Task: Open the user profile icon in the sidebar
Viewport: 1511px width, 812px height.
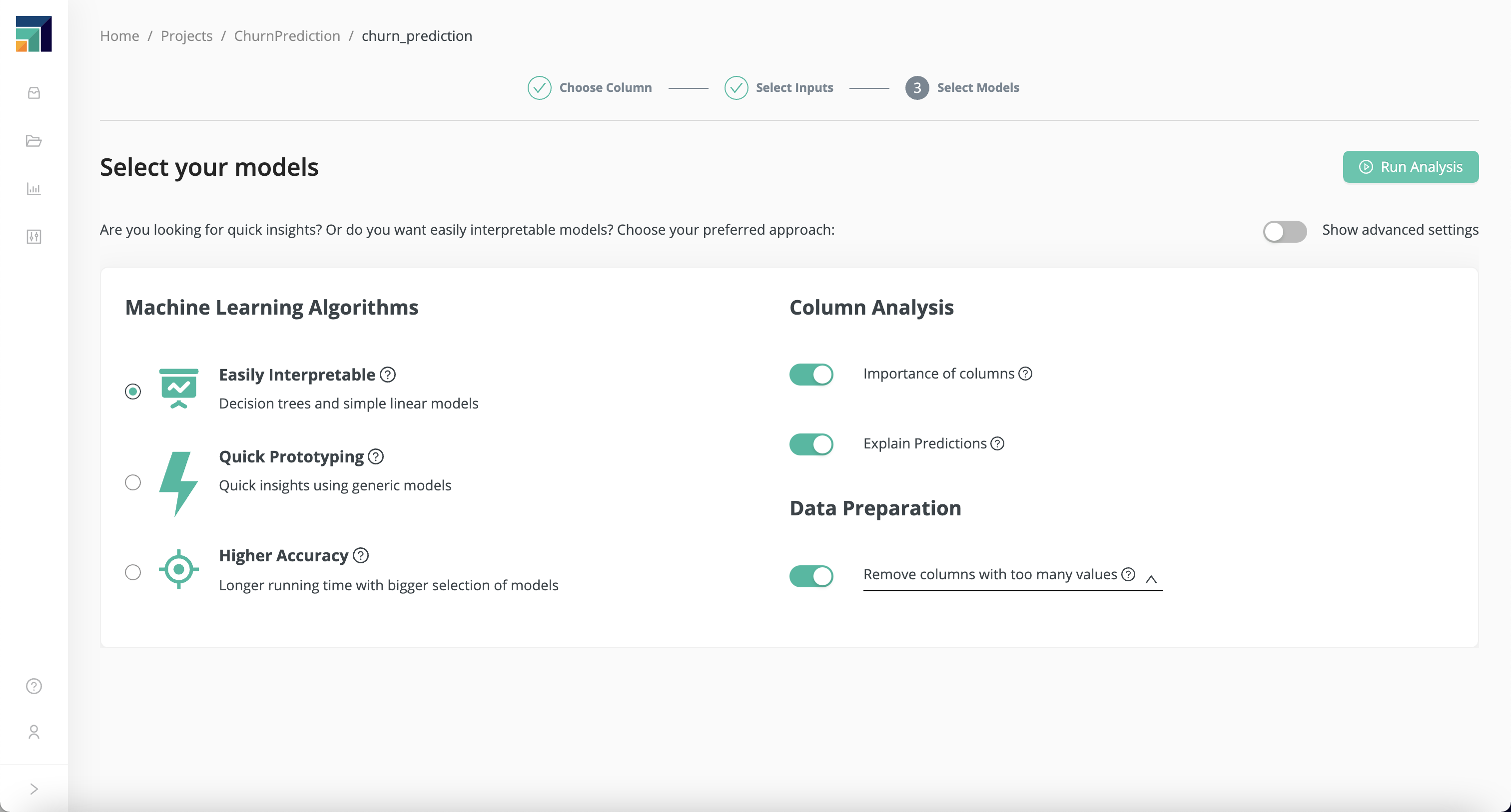Action: (34, 732)
